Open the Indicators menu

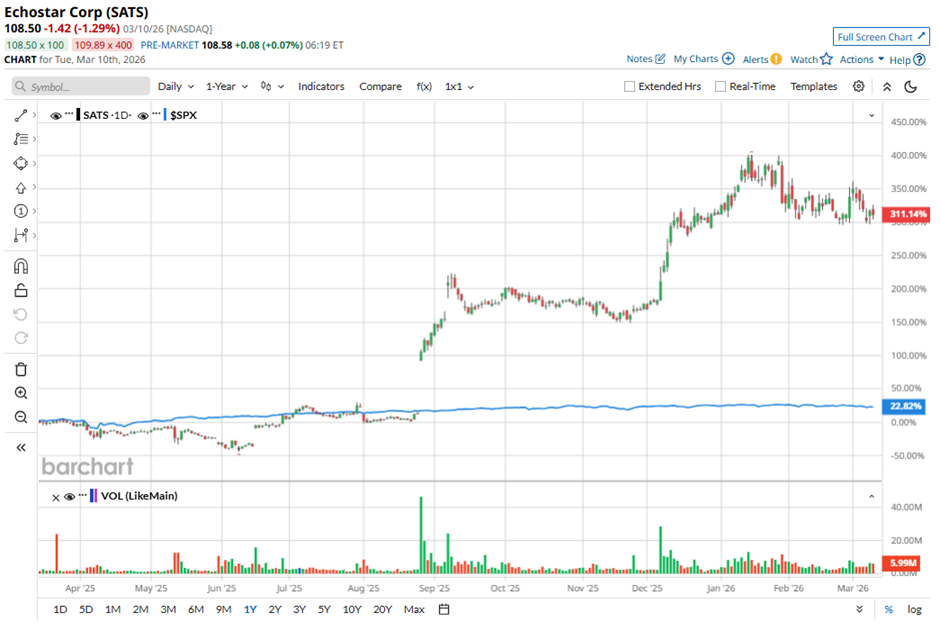click(321, 86)
